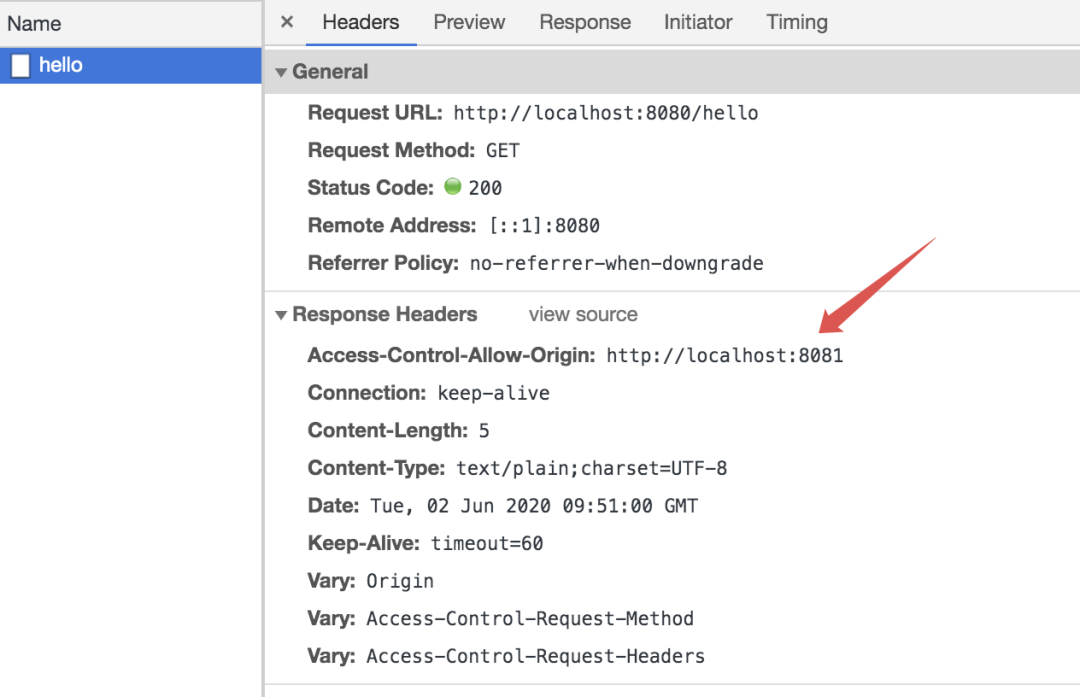
Task: Click the Response Headers section title
Action: (384, 314)
